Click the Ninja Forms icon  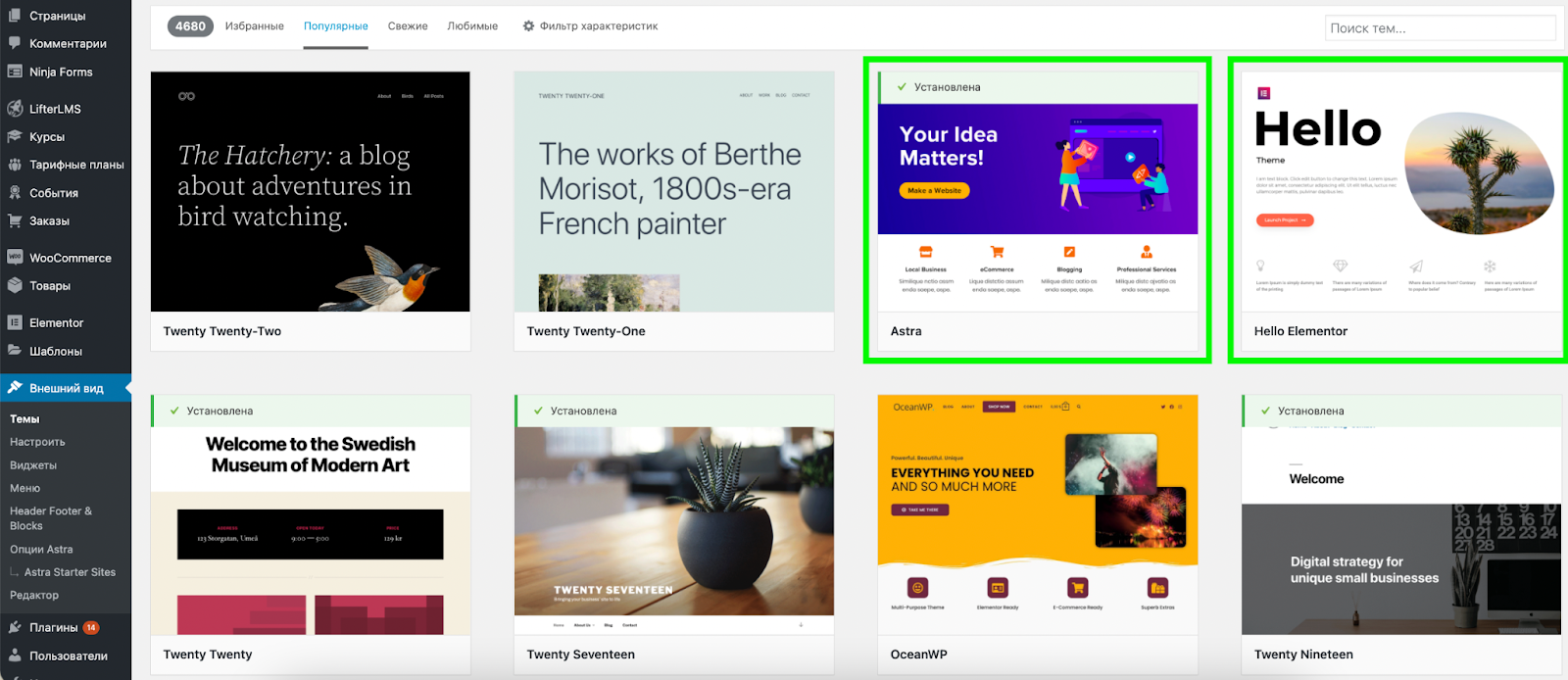click(15, 72)
